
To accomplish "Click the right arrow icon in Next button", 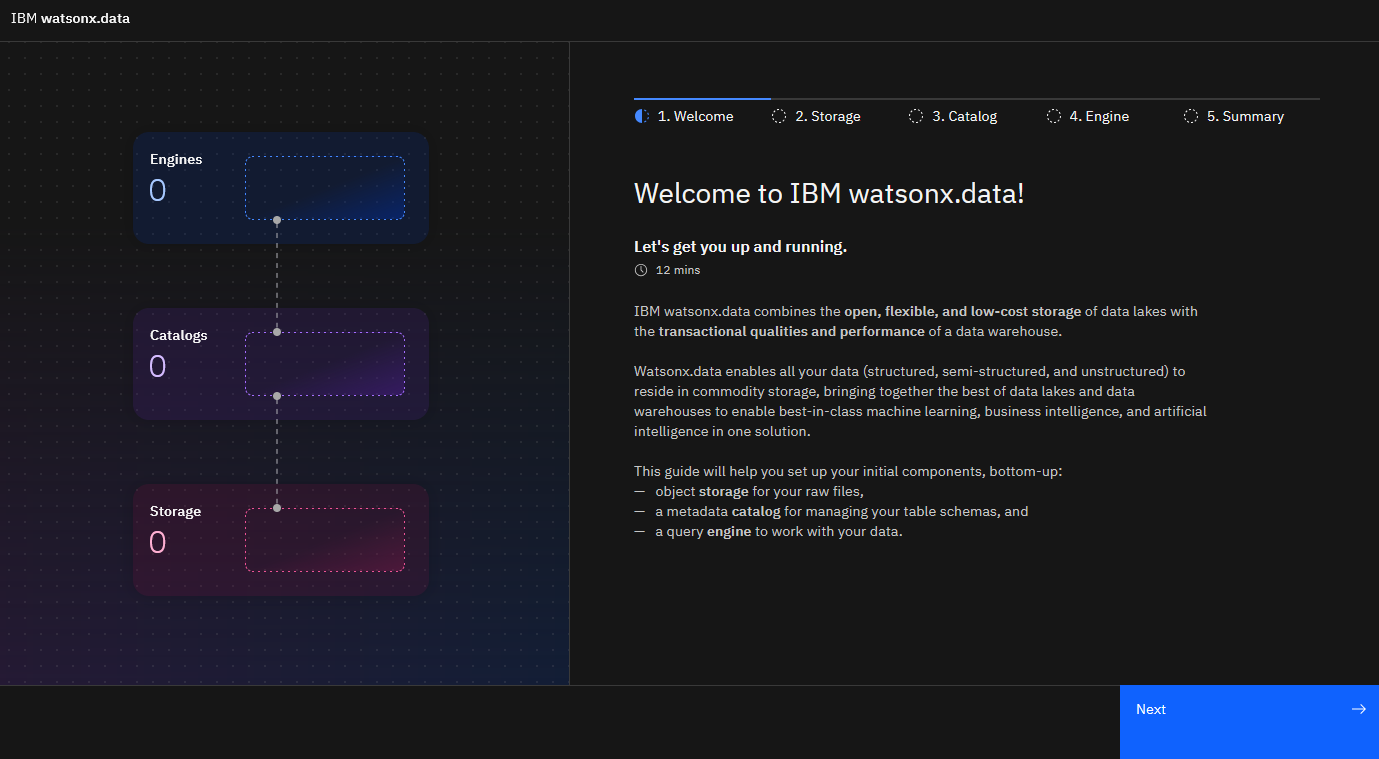I will point(1358,709).
